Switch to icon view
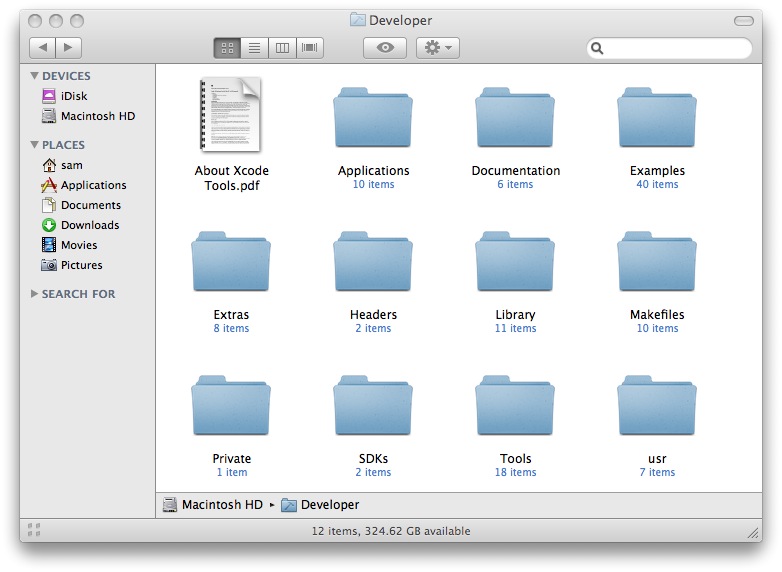This screenshot has width=782, height=572. pyautogui.click(x=227, y=48)
